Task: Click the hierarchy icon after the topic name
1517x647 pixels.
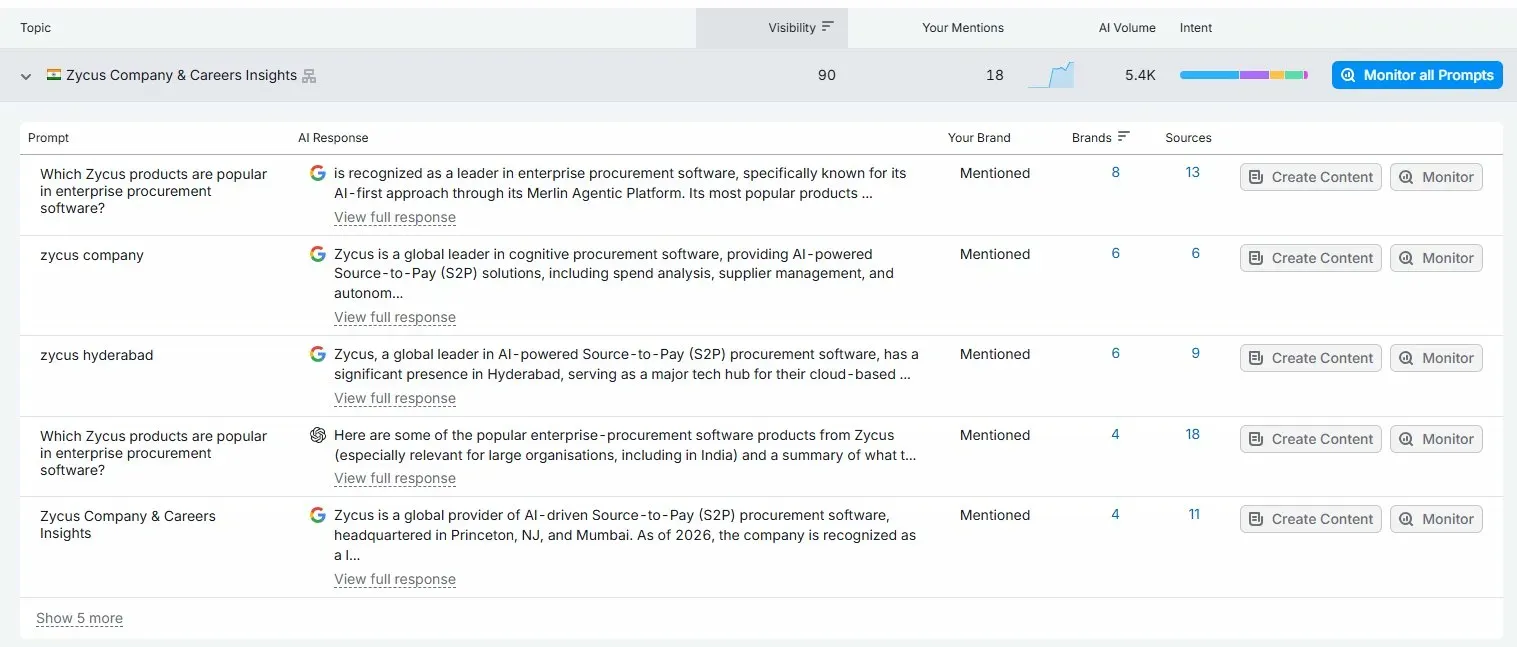Action: coord(309,76)
